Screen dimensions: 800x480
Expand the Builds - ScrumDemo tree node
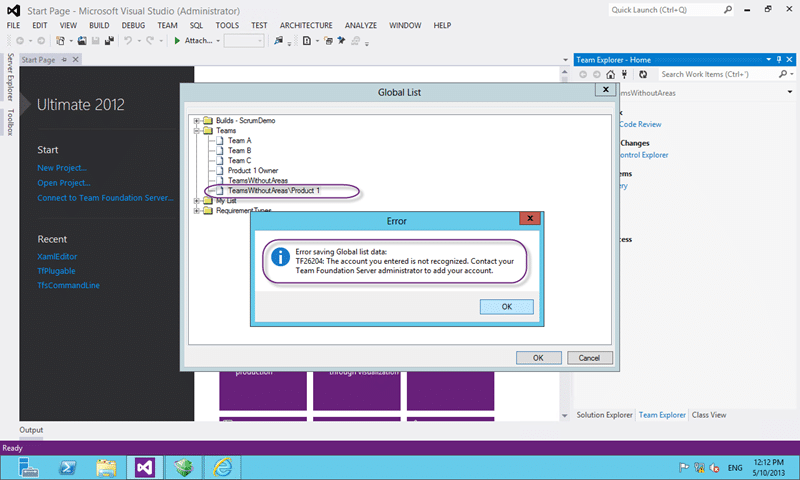pos(197,121)
